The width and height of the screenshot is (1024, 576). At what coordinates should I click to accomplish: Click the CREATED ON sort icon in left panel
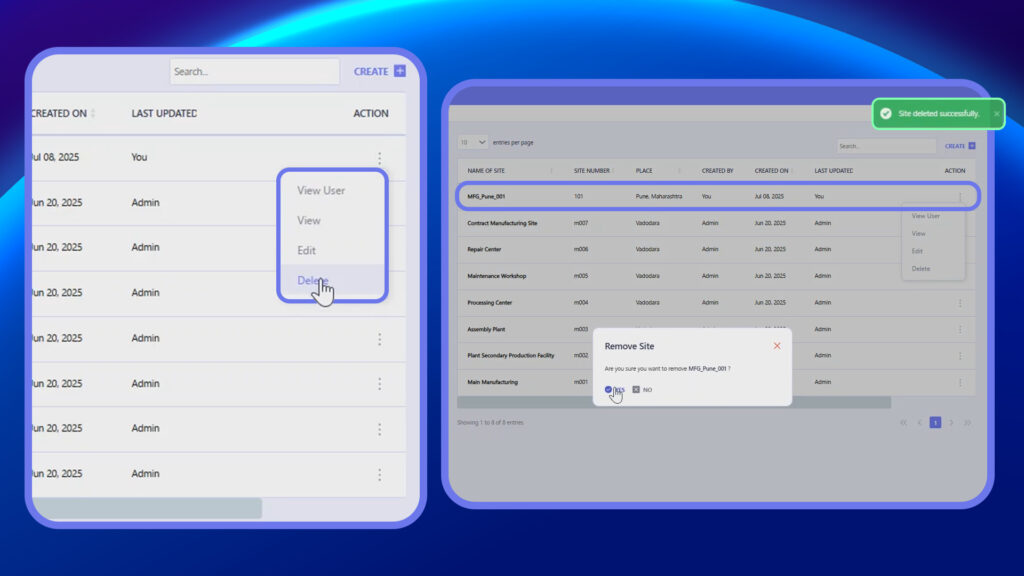point(93,114)
